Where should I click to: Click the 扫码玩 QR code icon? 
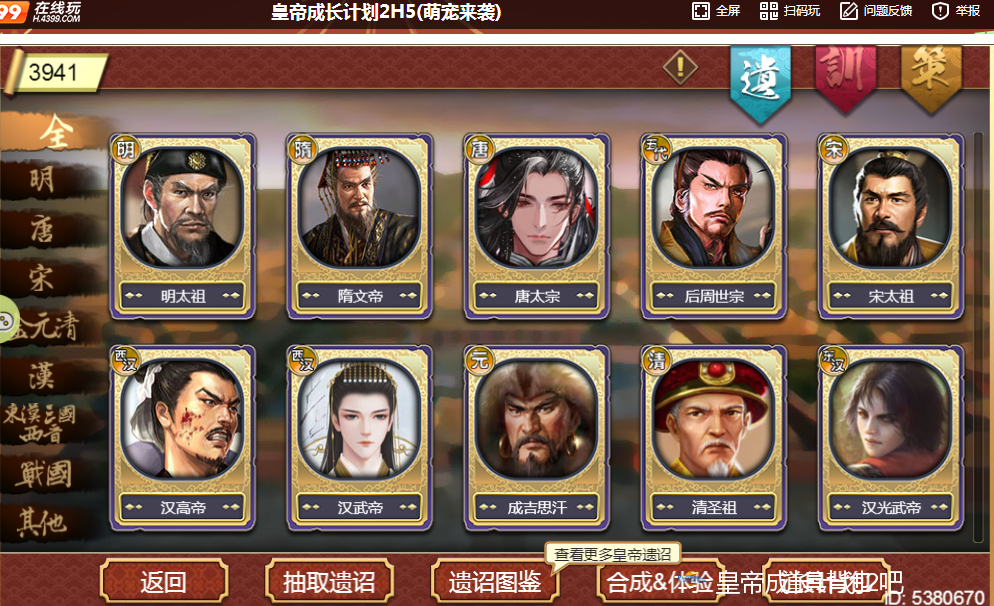[768, 11]
